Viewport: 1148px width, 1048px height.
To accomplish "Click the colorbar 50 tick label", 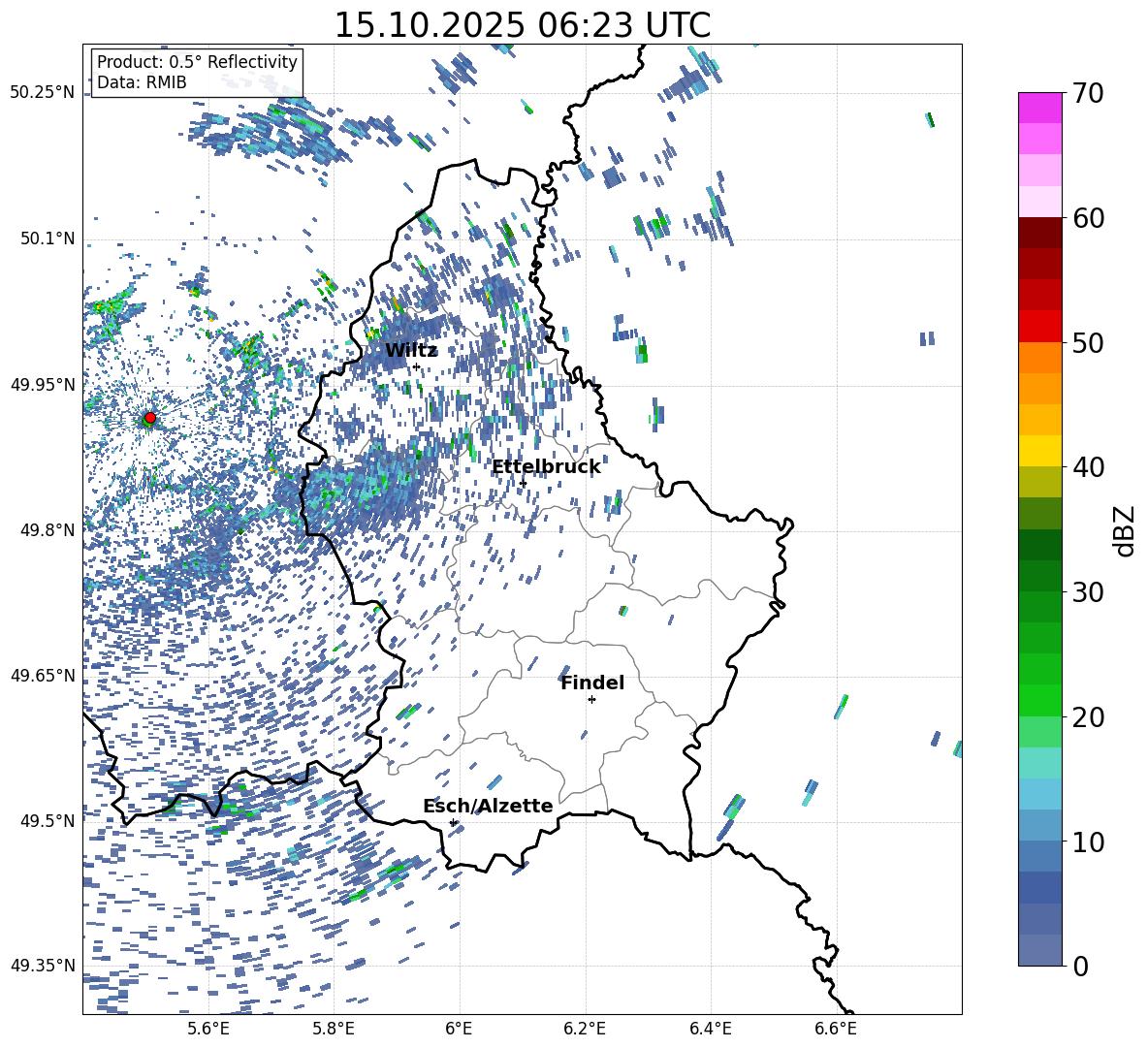I will coord(1088,342).
